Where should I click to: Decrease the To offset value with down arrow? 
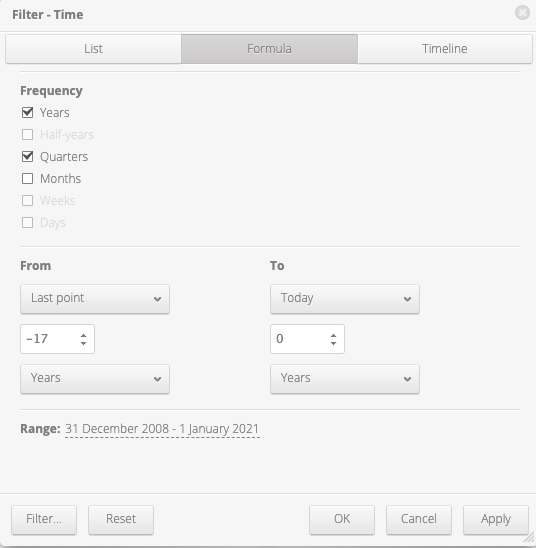pyautogui.click(x=333, y=343)
